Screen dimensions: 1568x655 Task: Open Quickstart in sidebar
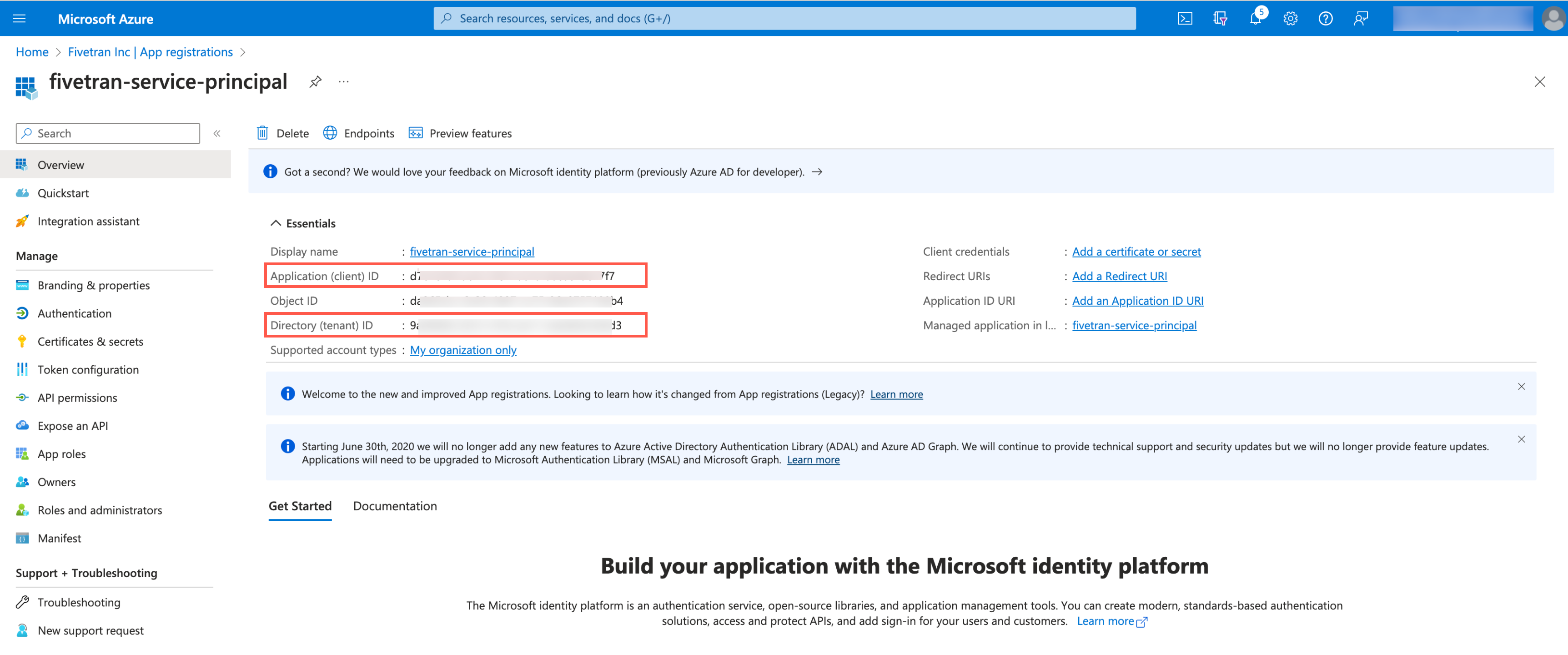116,193
